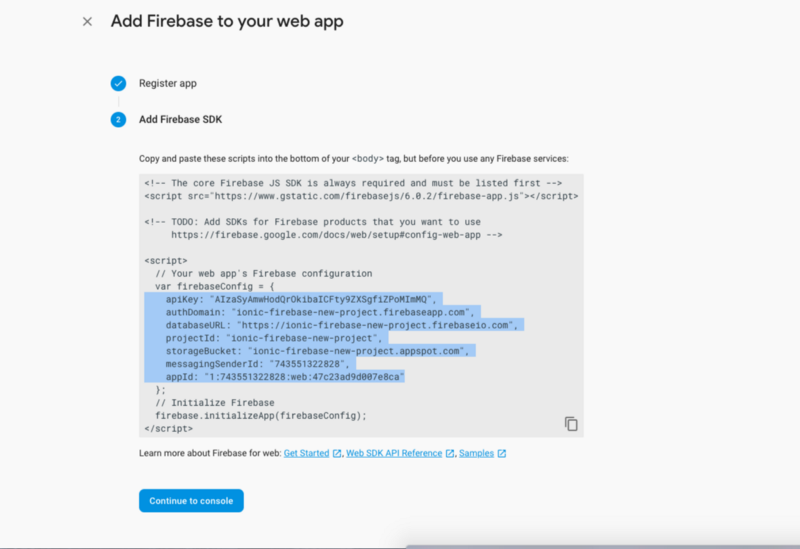Click the storageBucket line in the snippet

pyautogui.click(x=317, y=351)
